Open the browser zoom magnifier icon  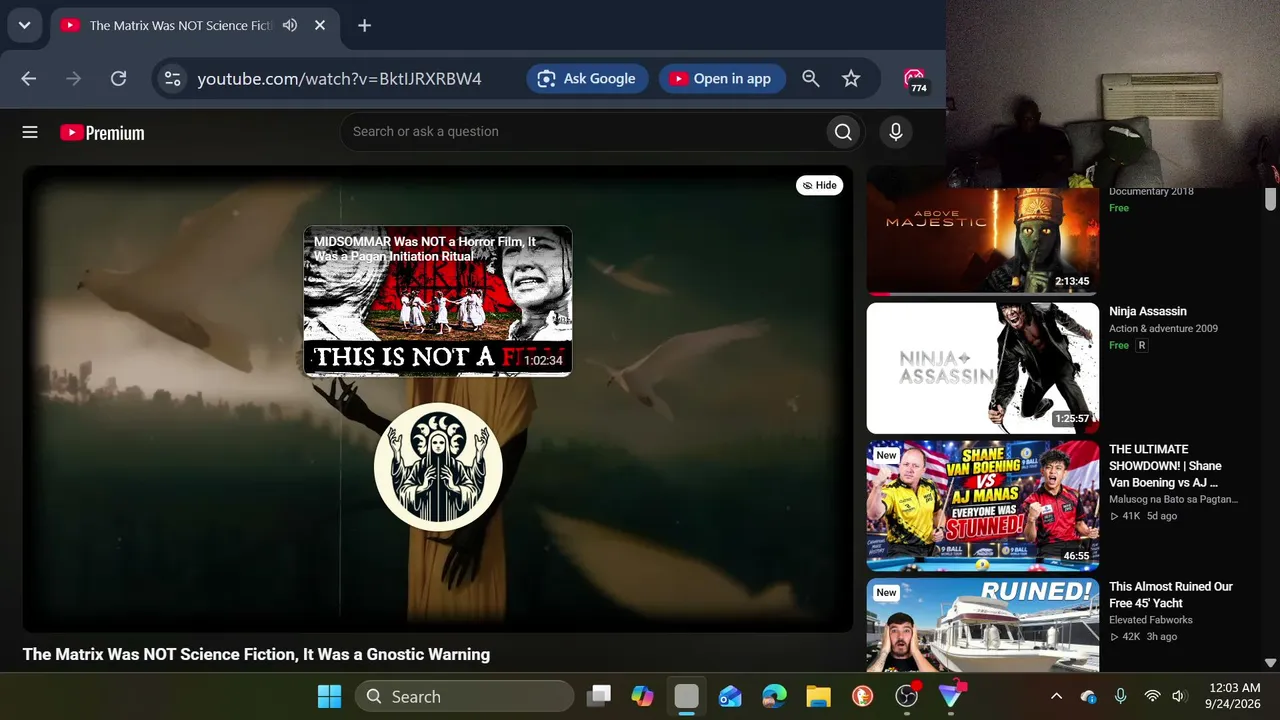(x=811, y=78)
